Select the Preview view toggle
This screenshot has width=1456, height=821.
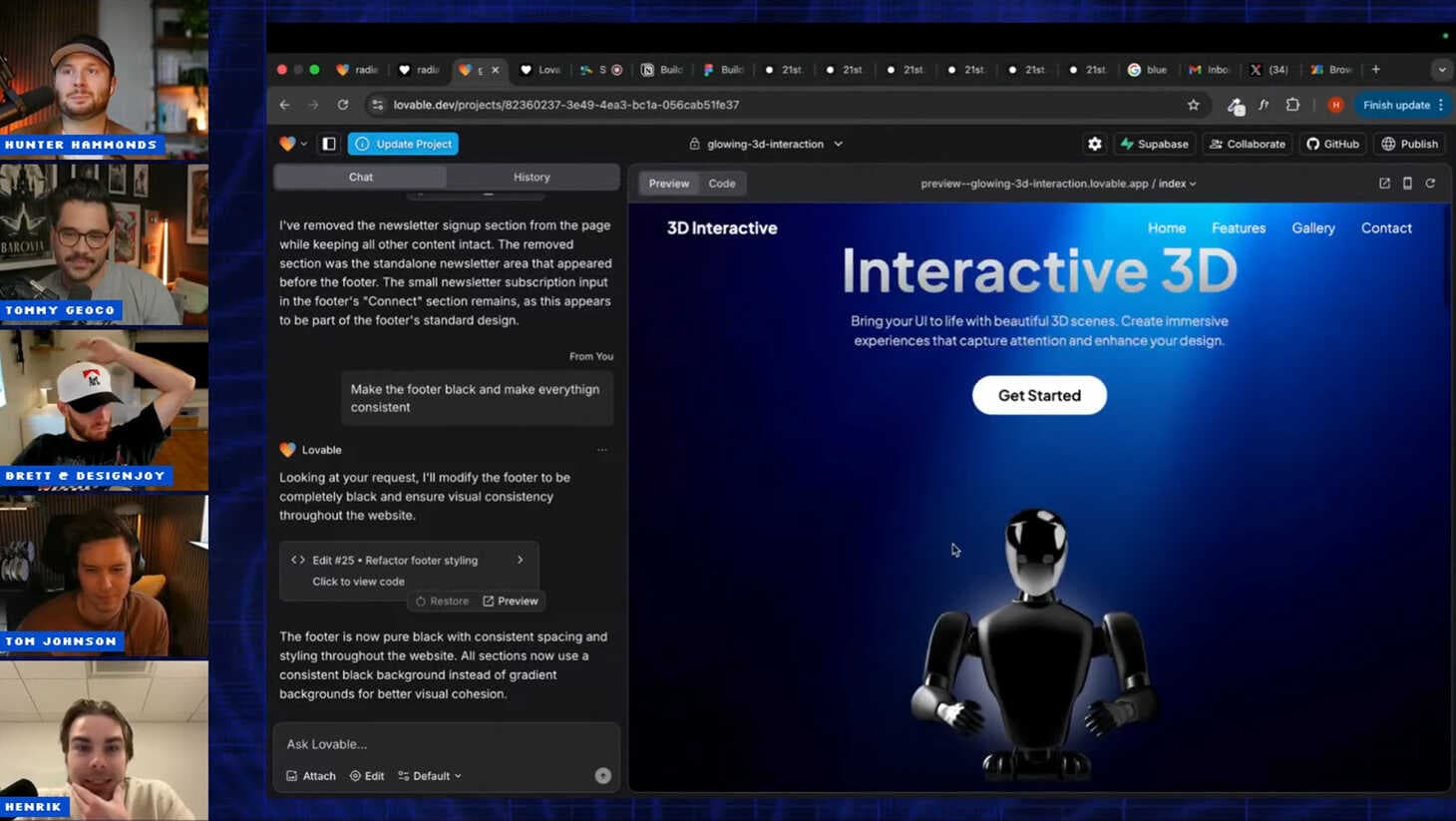coord(668,184)
